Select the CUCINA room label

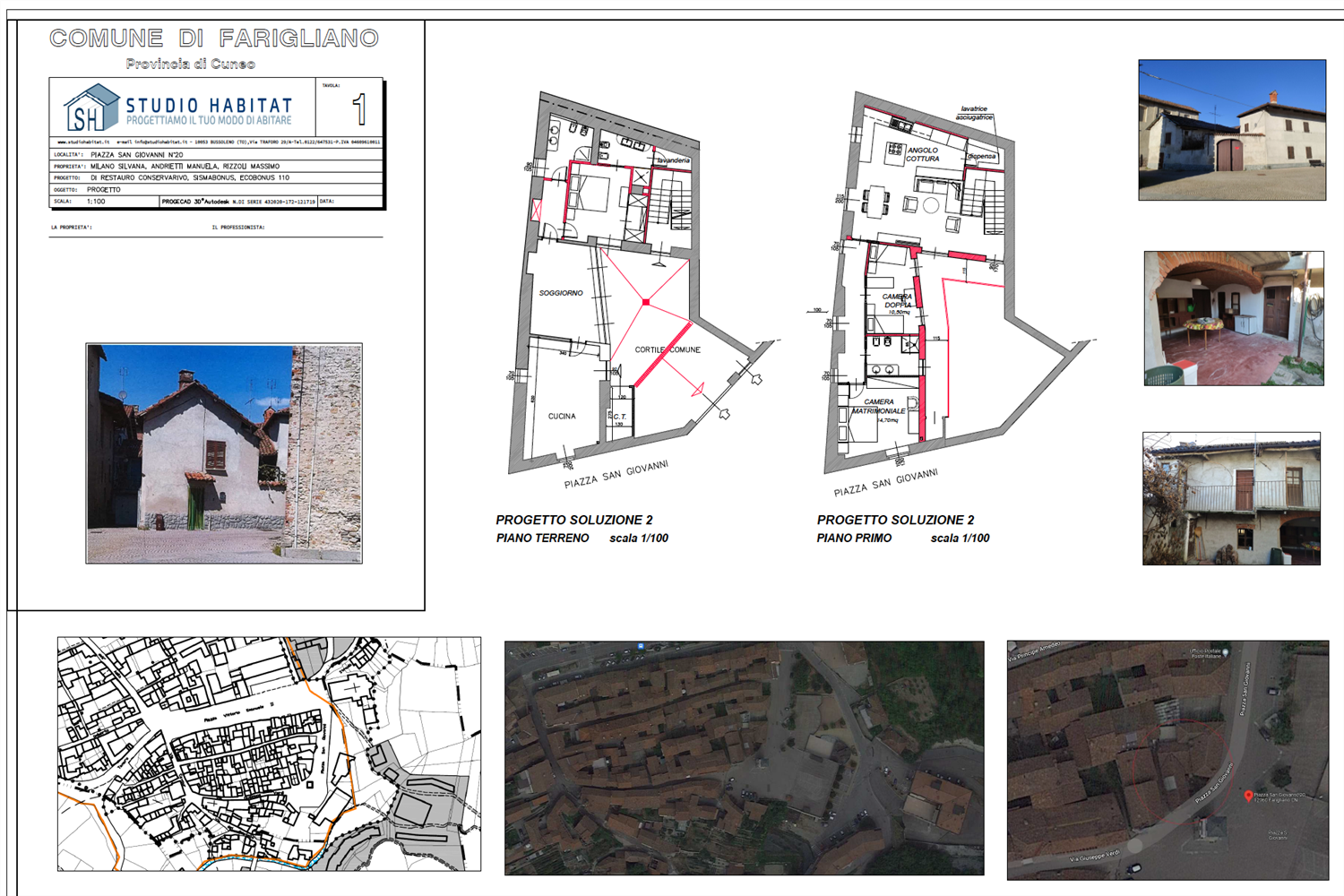tap(562, 416)
